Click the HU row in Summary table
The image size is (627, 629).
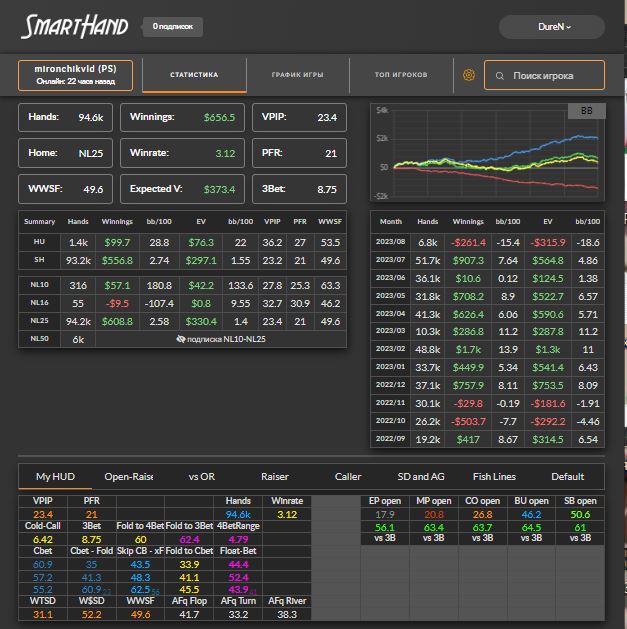[183, 242]
